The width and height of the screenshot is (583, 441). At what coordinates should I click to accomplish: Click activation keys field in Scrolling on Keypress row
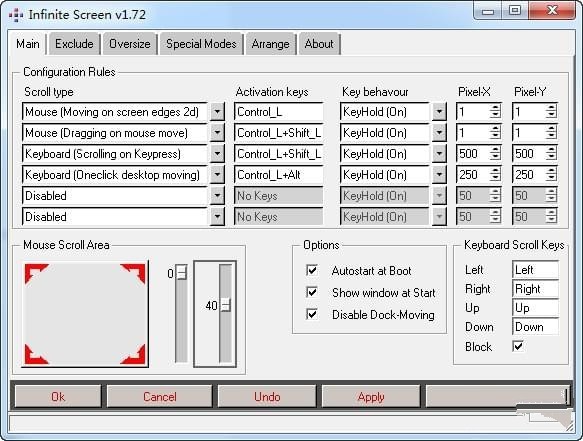click(x=278, y=154)
